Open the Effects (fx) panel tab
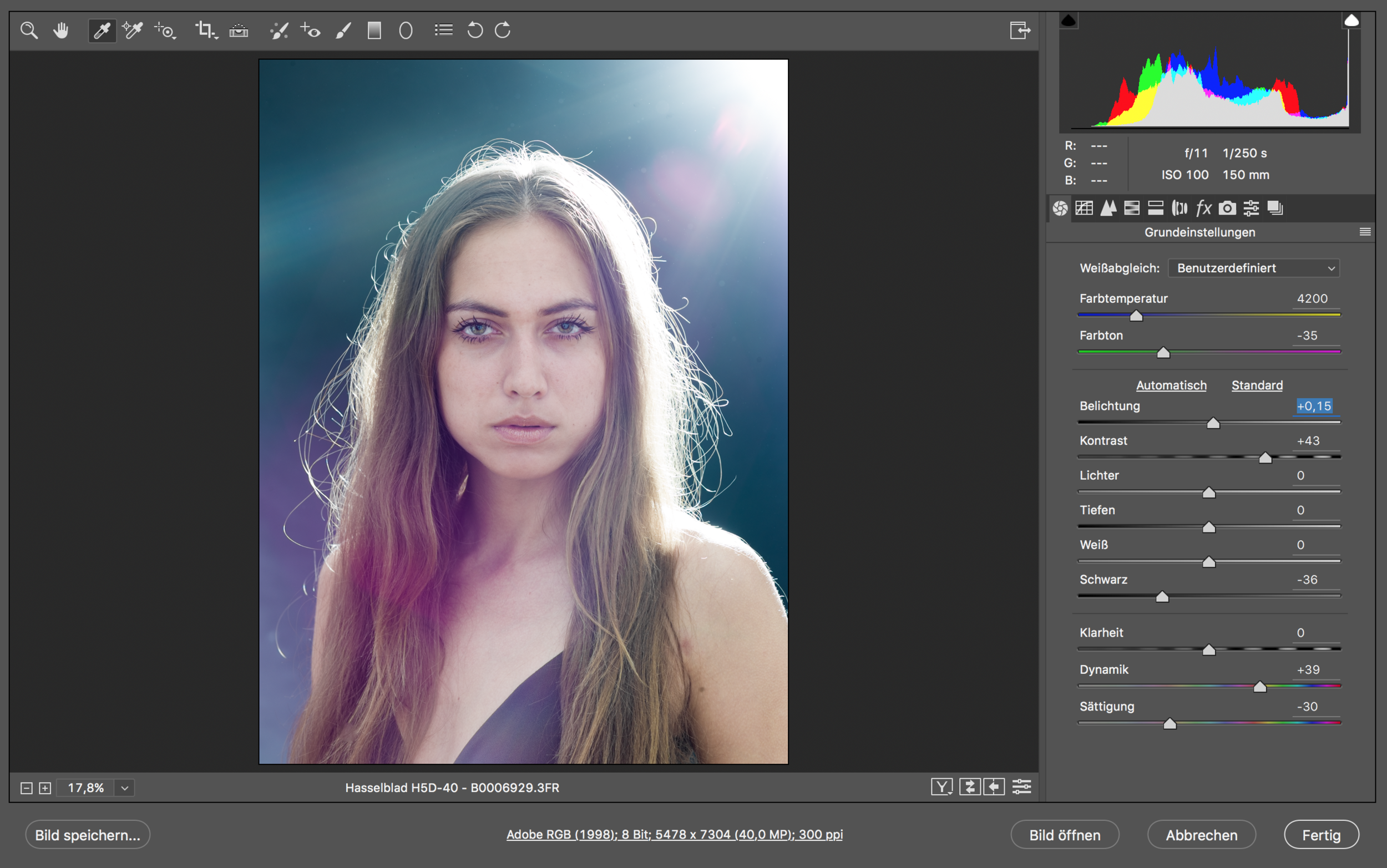This screenshot has width=1387, height=868. click(1203, 208)
